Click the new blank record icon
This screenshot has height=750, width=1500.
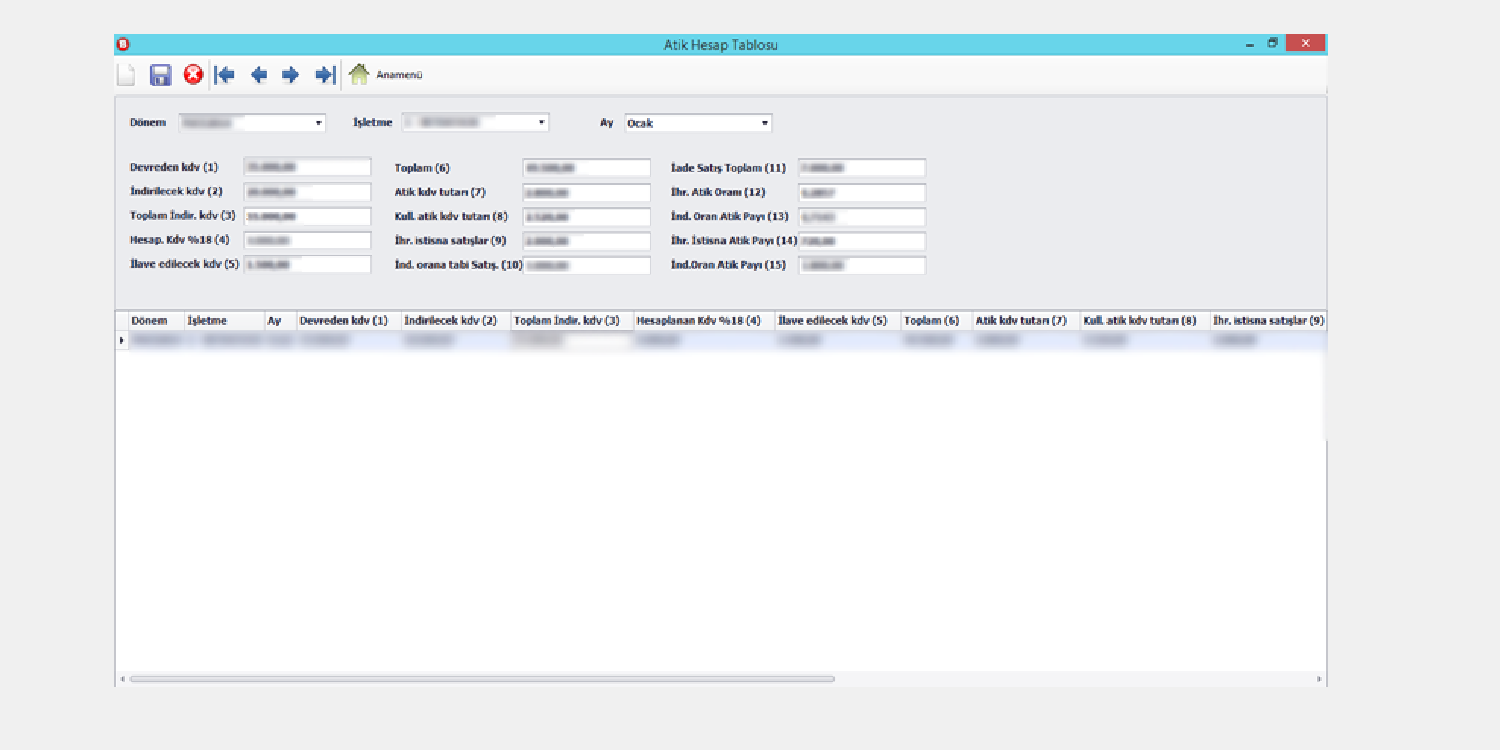point(127,75)
